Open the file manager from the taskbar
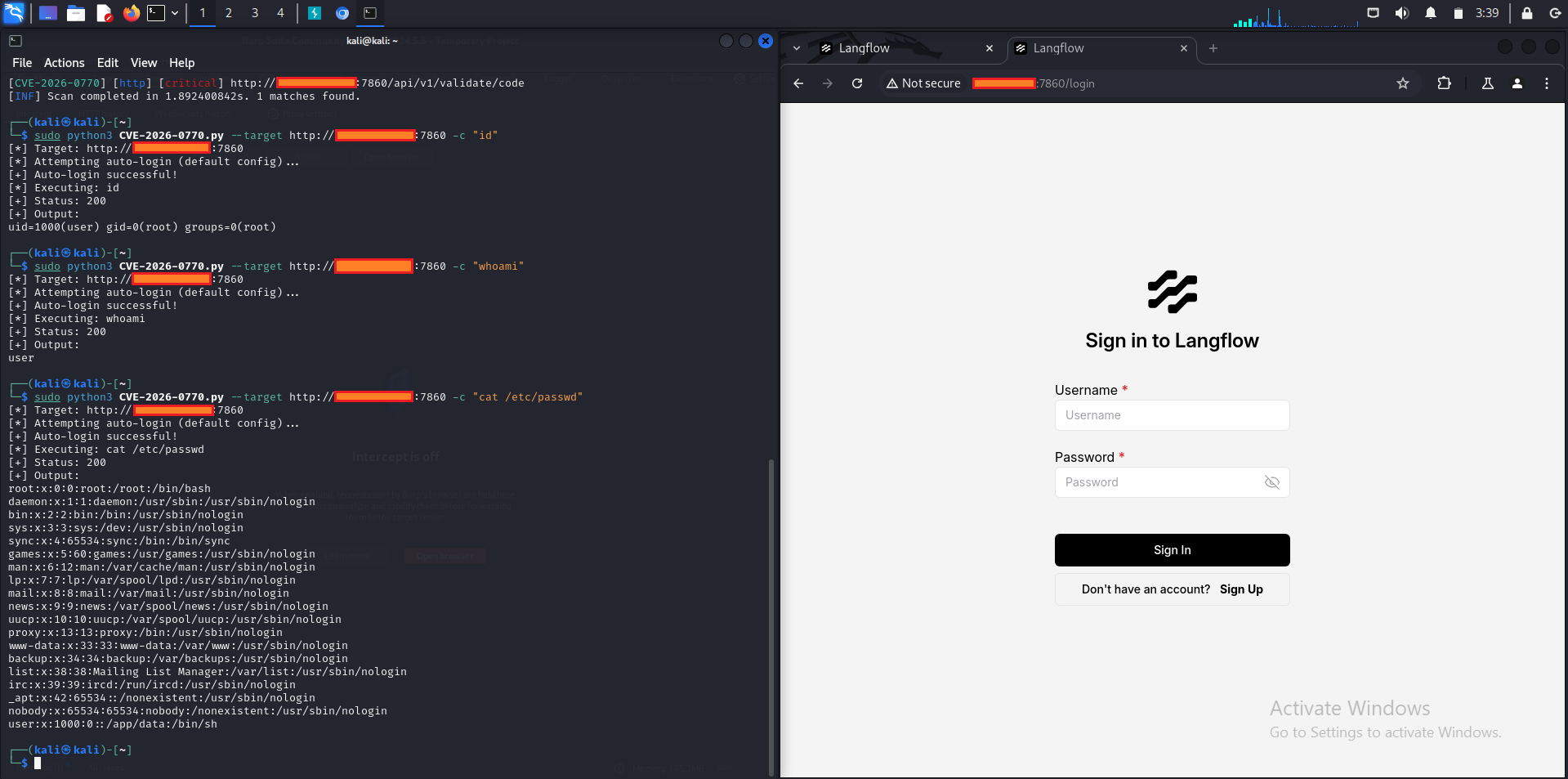The width and height of the screenshot is (1568, 779). 75,13
